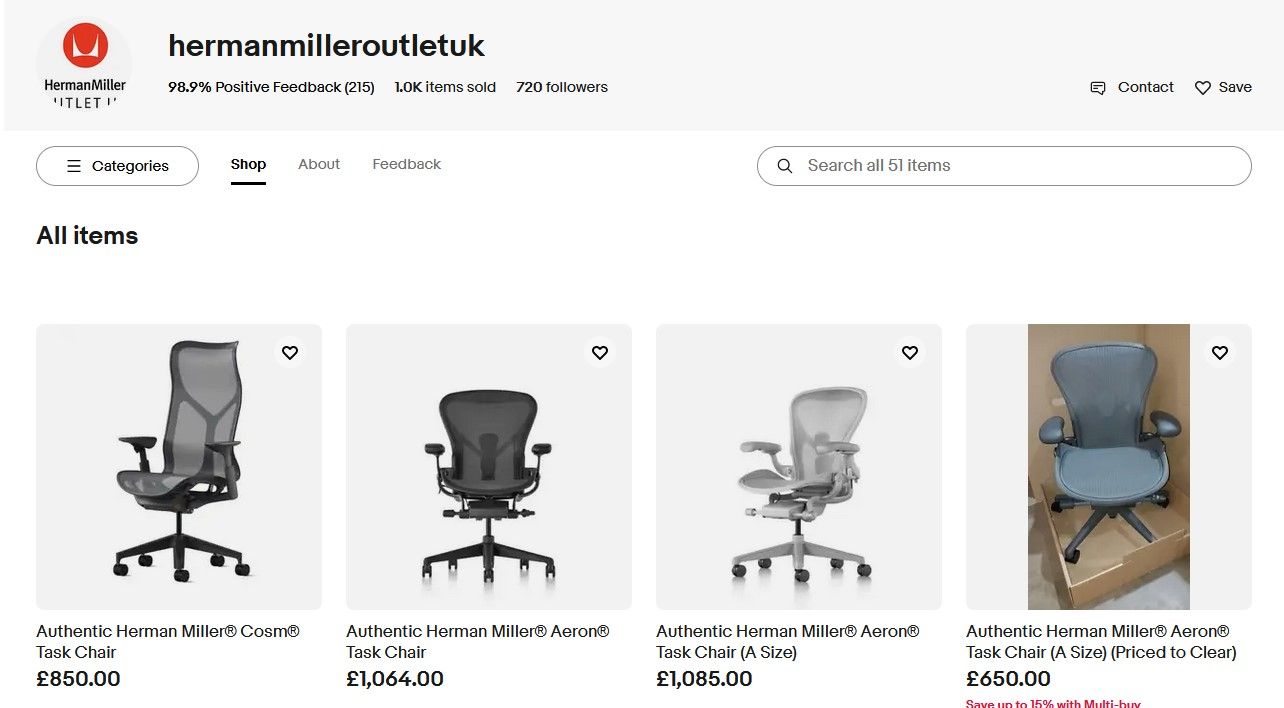
Task: Add £1,064.00 Aeron chair to watchlist heart
Action: click(600, 353)
